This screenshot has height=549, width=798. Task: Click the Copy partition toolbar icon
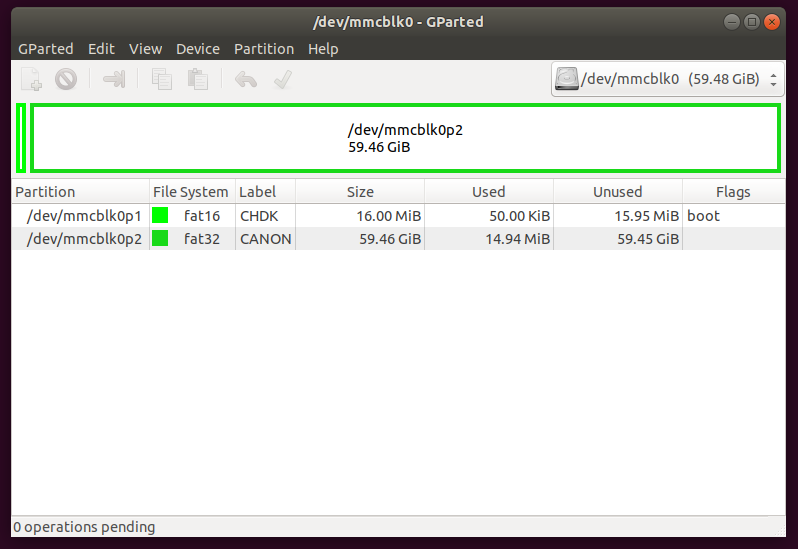(x=161, y=79)
